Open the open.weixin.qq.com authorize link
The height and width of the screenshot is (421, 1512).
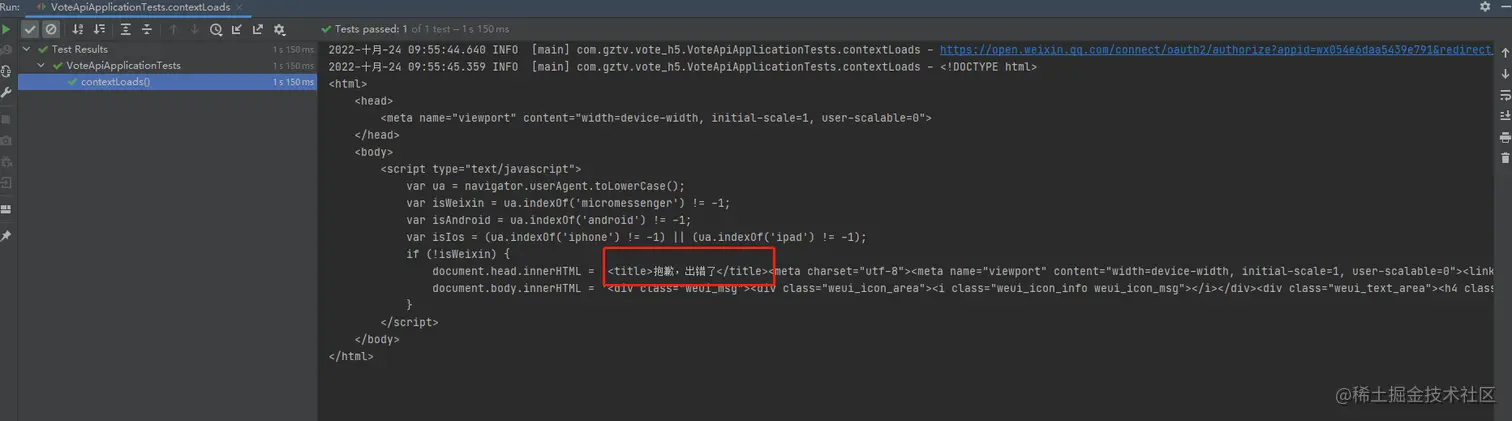(x=1216, y=49)
